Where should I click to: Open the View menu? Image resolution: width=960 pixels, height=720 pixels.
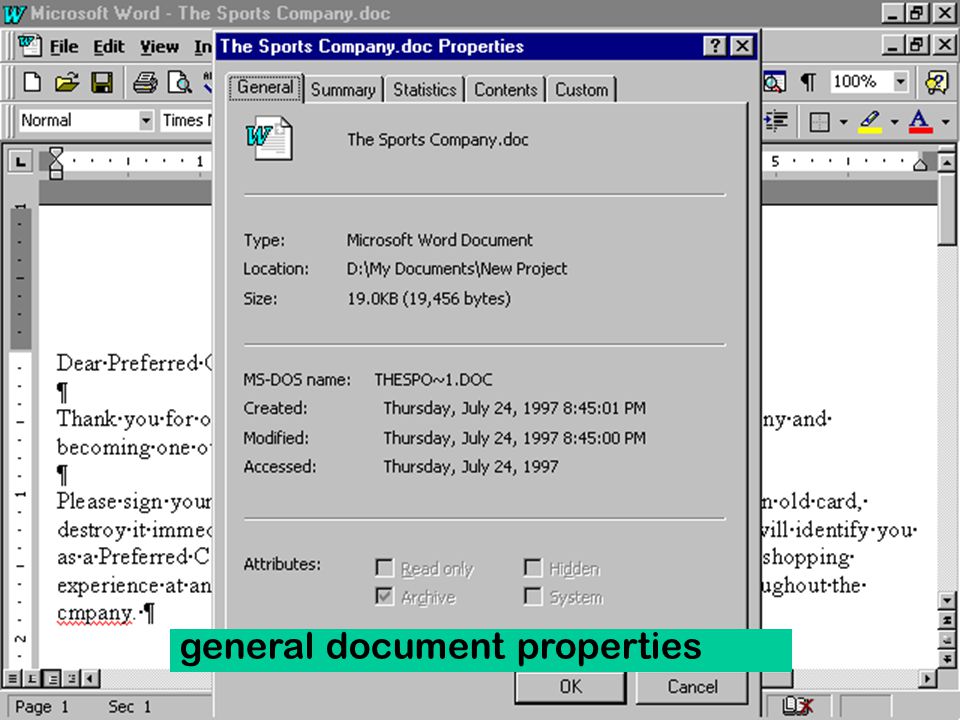point(159,47)
